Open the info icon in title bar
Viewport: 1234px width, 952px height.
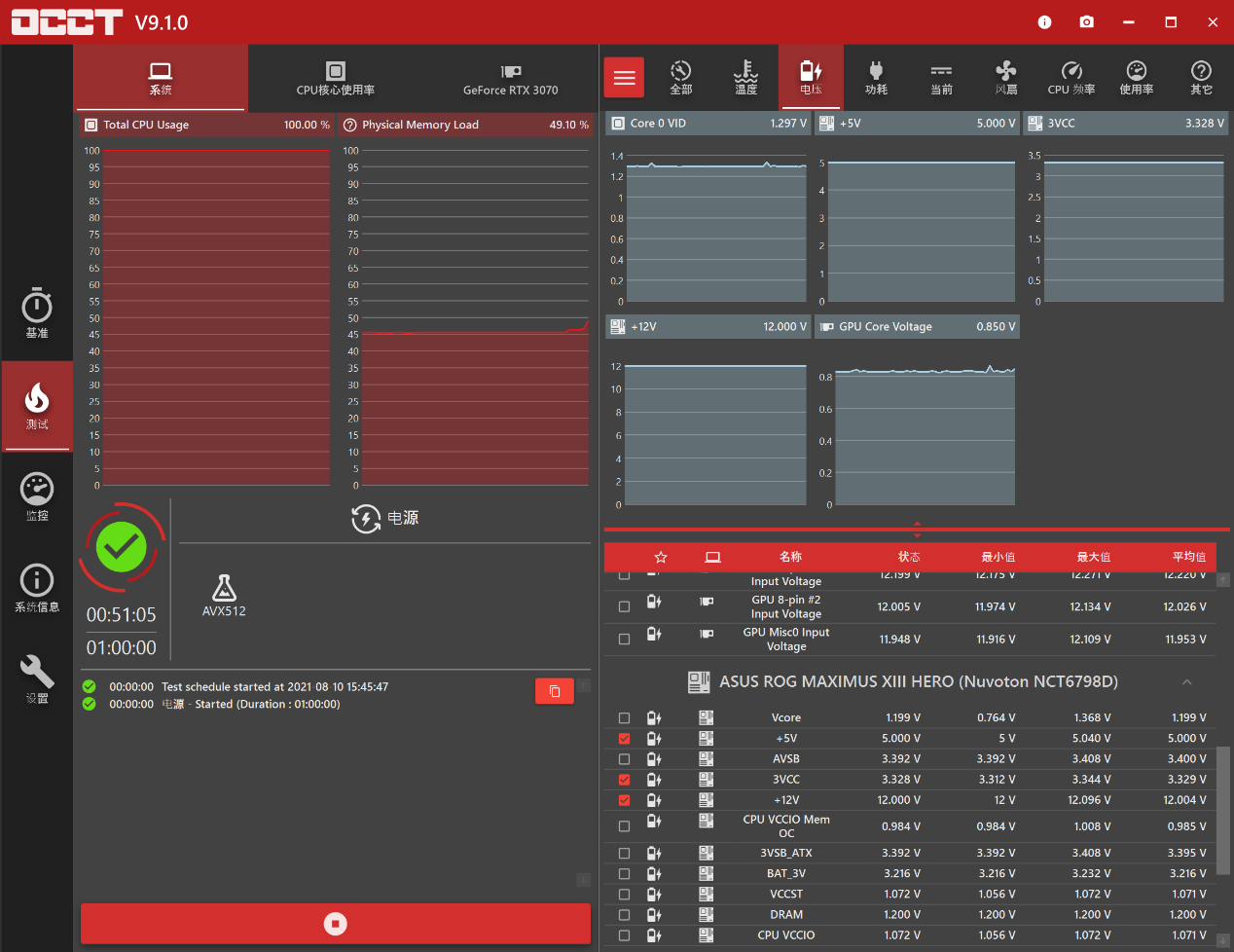pyautogui.click(x=1044, y=21)
